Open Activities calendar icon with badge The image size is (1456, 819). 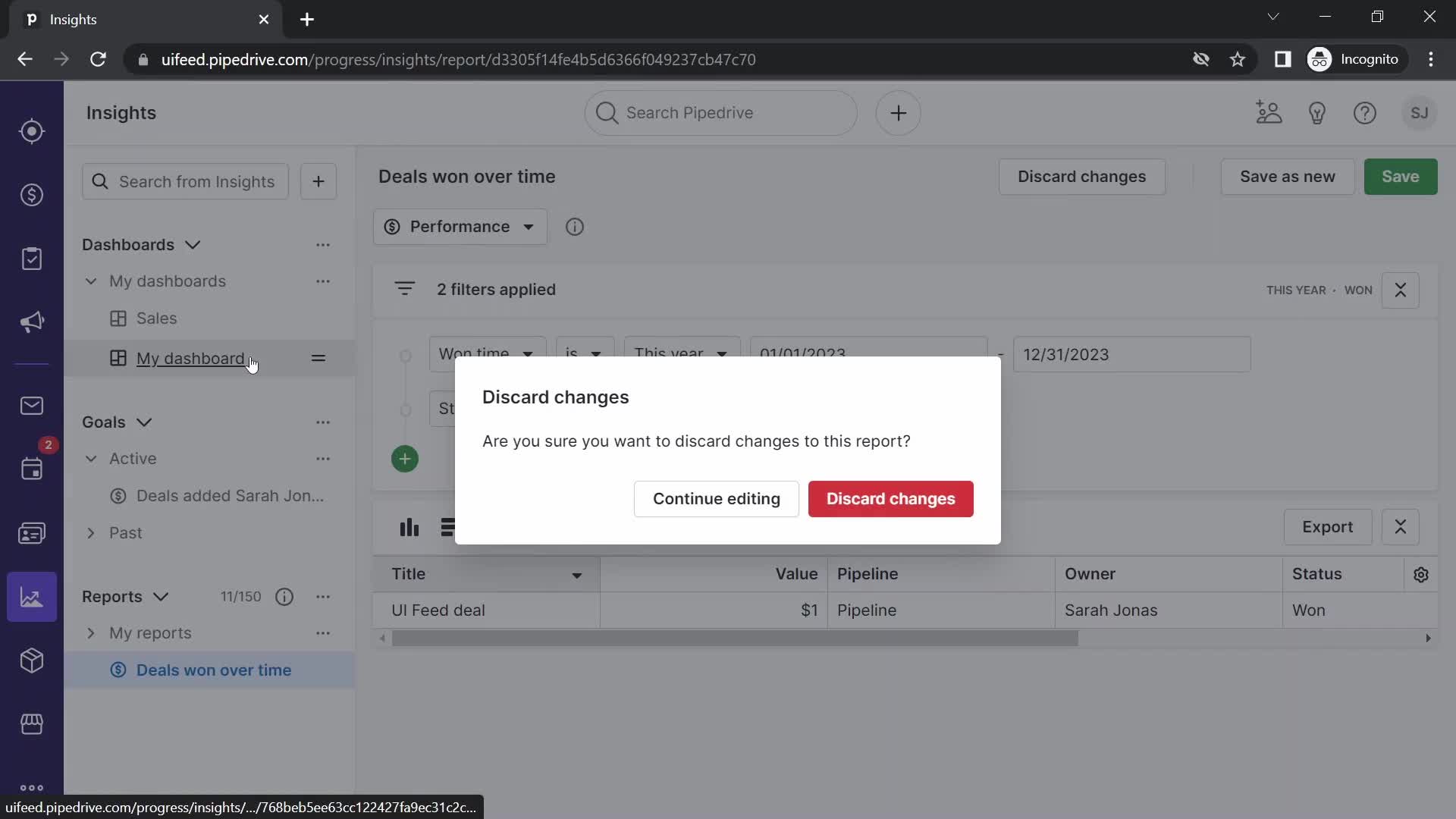[31, 469]
